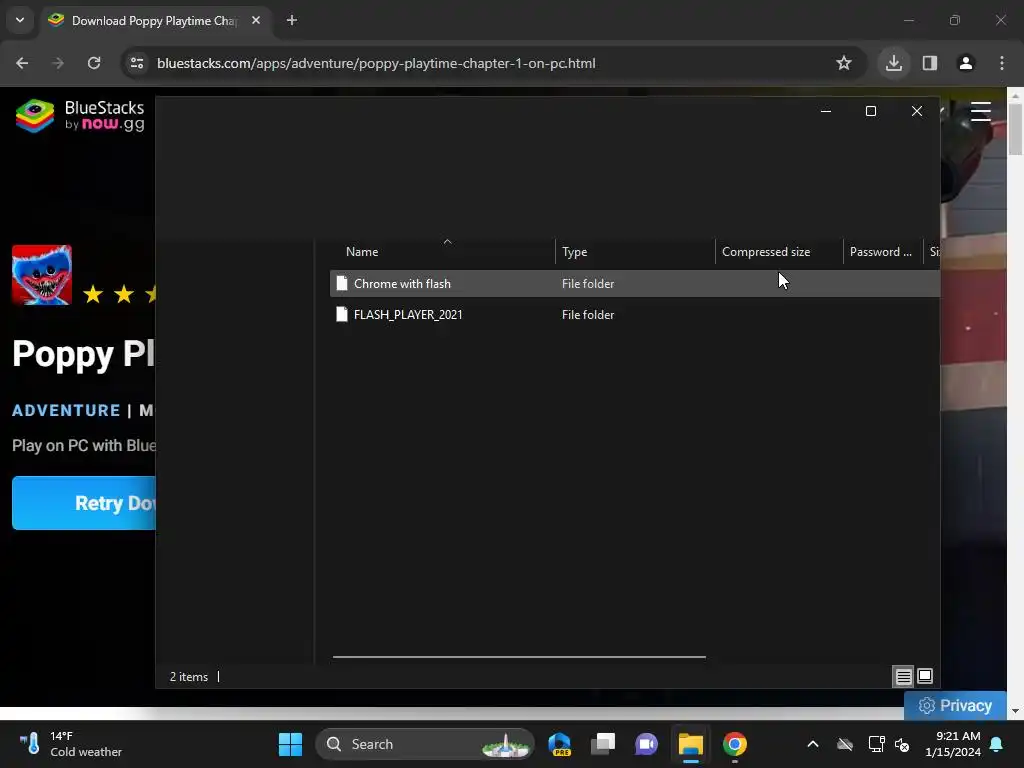Switch Explorer to details view
1024x768 pixels.
pyautogui.click(x=903, y=677)
